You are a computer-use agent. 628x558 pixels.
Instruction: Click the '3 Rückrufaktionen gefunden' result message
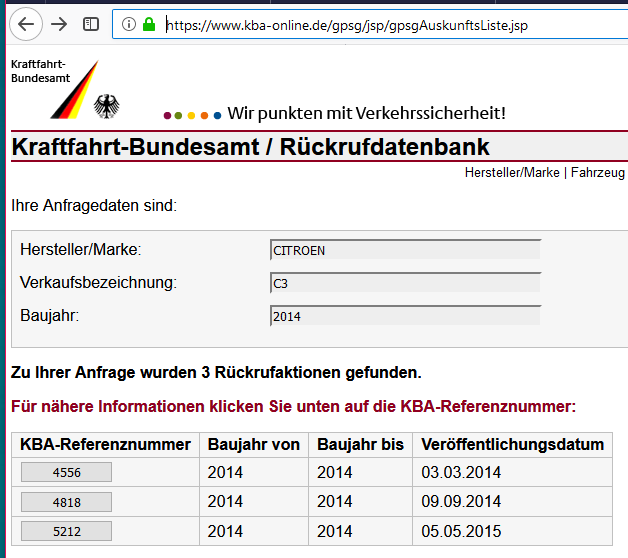coord(216,373)
